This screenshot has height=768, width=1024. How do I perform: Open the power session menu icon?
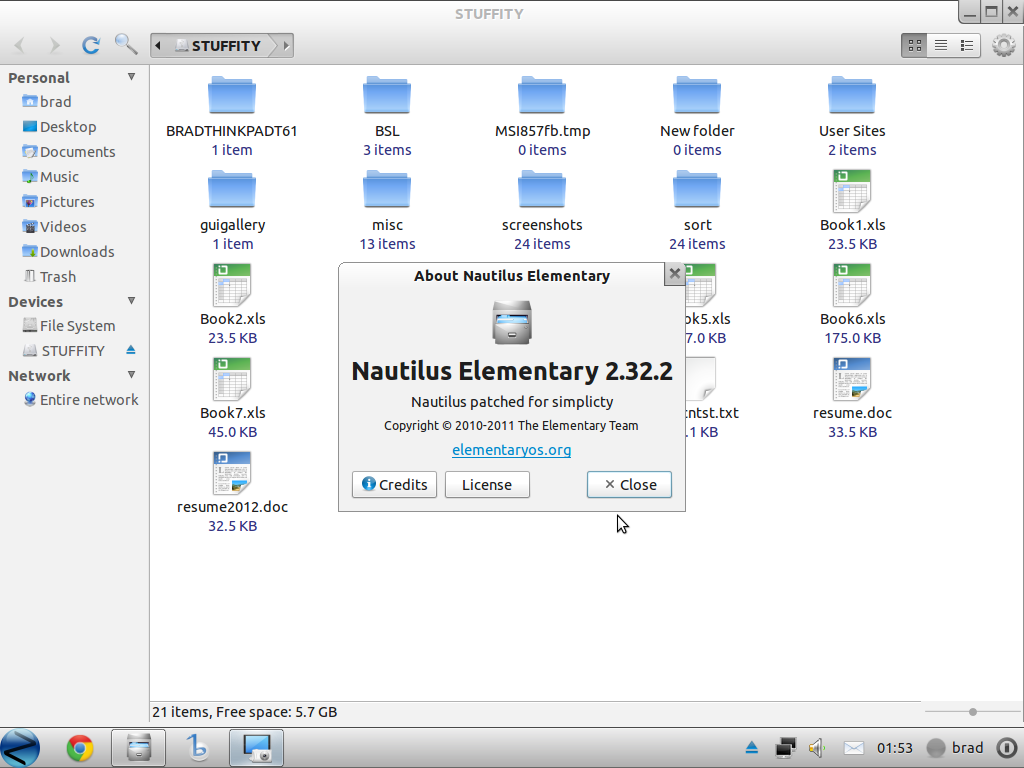[x=1007, y=748]
